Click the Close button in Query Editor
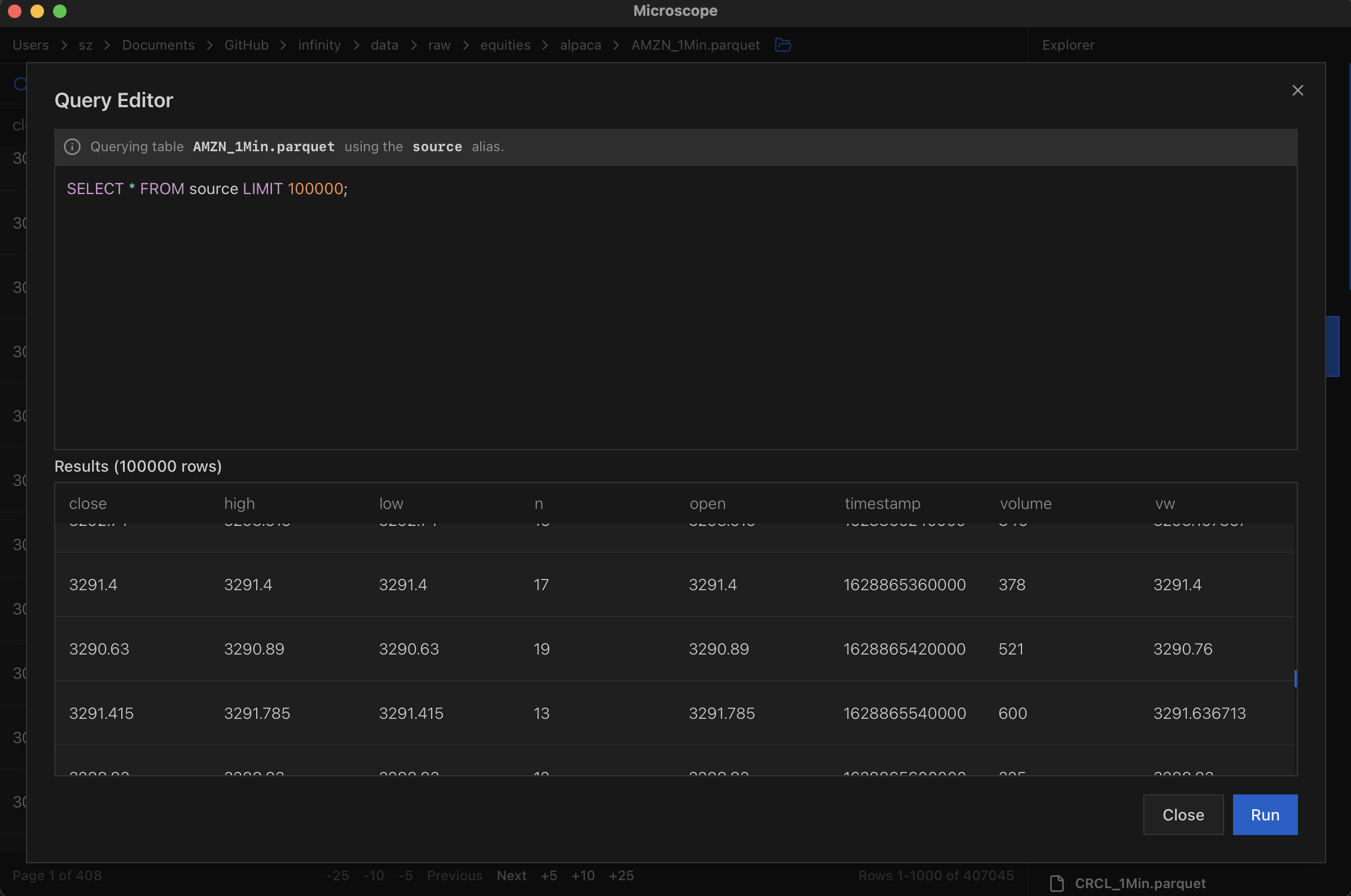Viewport: 1351px width, 896px height. (x=1183, y=814)
